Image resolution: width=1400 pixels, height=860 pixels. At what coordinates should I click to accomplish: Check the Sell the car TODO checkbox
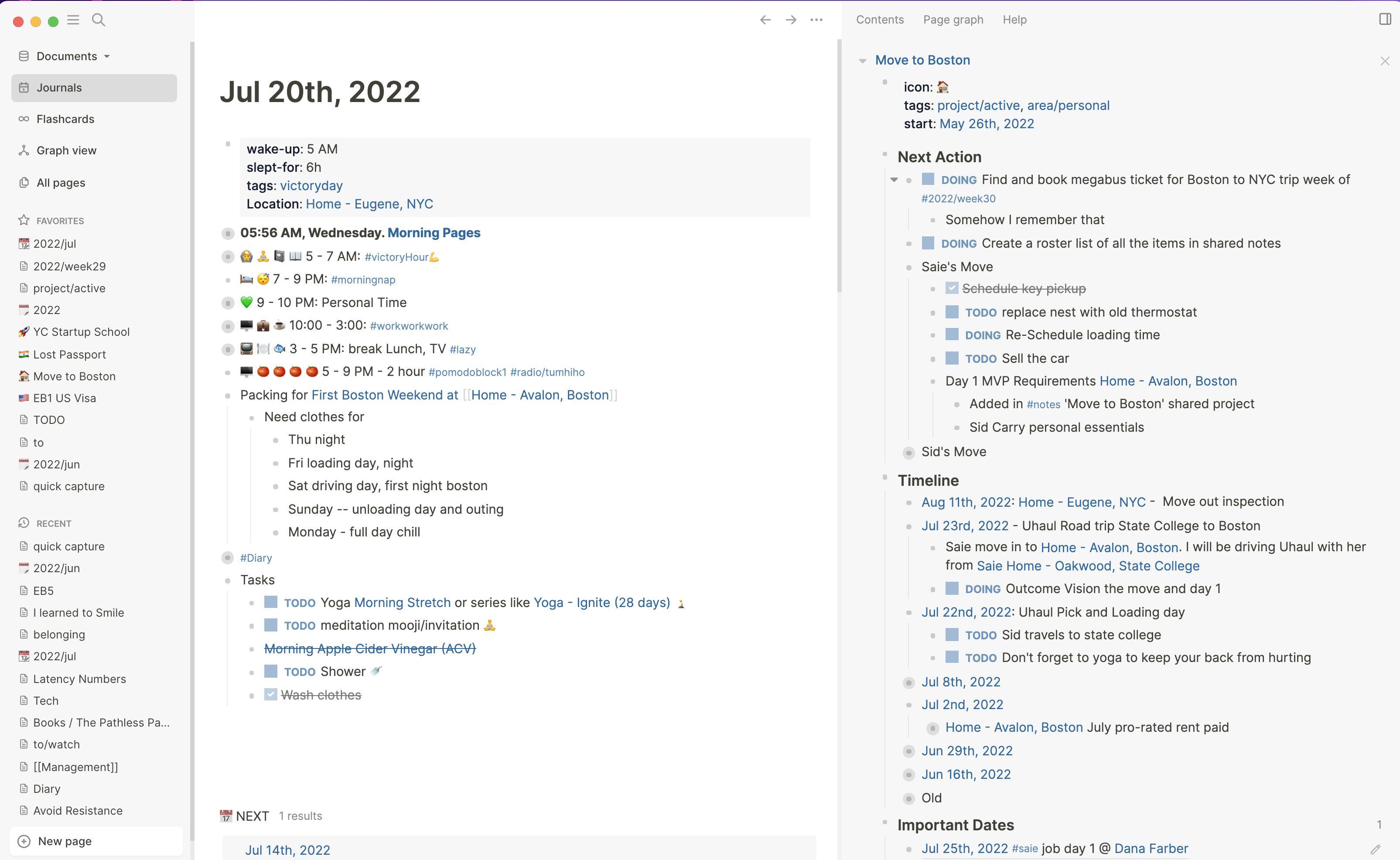(x=952, y=358)
